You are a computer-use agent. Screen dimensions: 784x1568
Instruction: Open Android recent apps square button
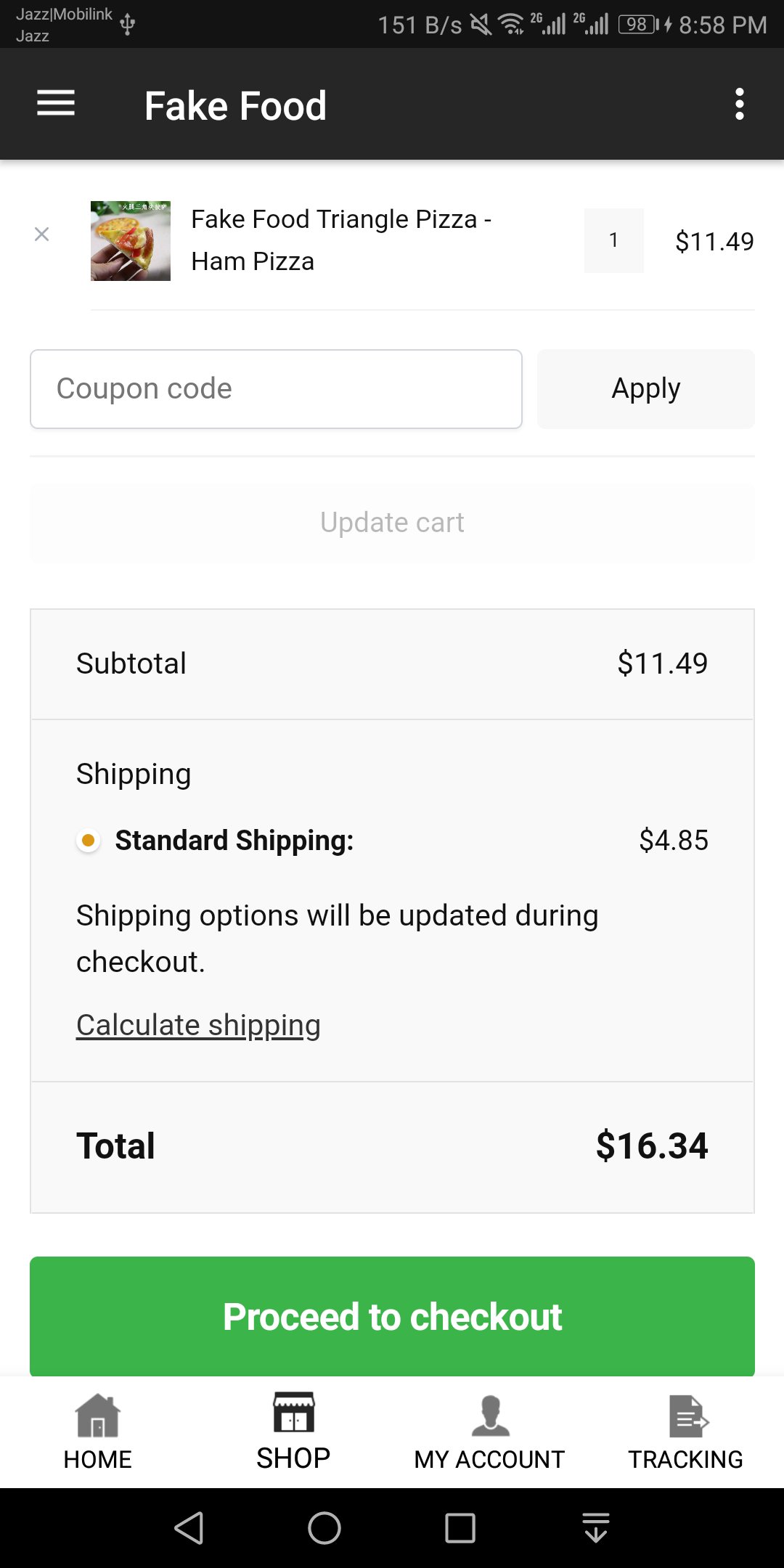click(460, 1528)
